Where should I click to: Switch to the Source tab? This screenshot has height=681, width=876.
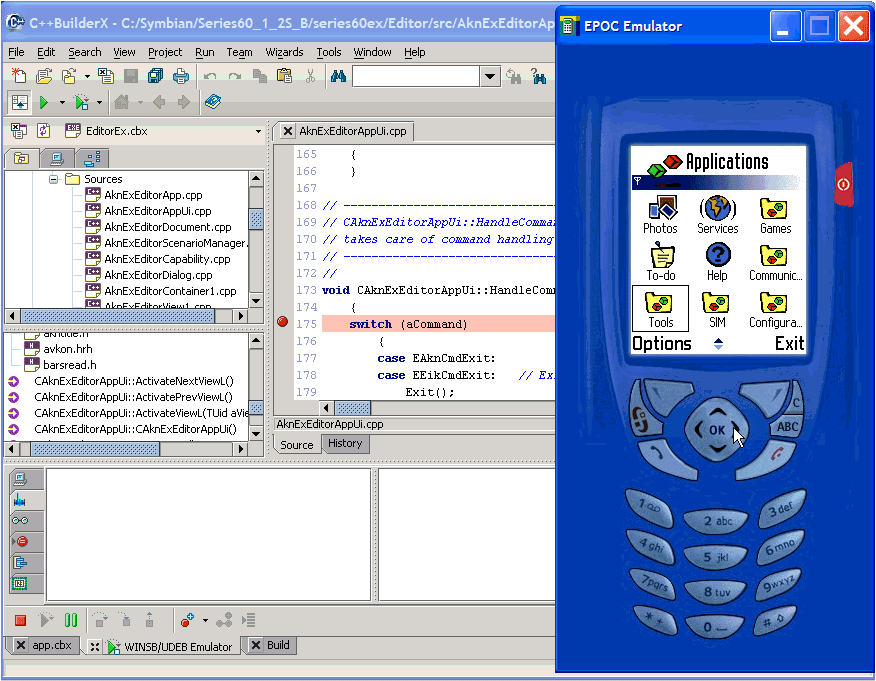tap(297, 445)
